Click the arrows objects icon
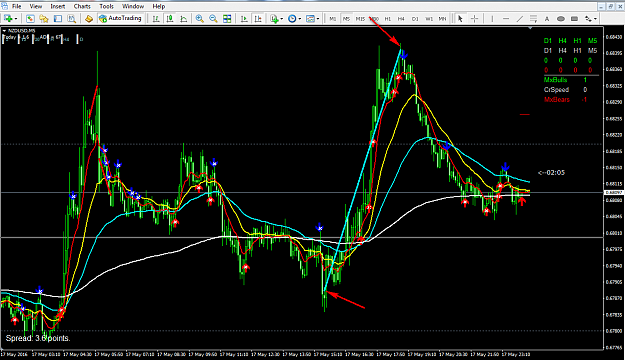This screenshot has width=625, height=361. coord(588,18)
